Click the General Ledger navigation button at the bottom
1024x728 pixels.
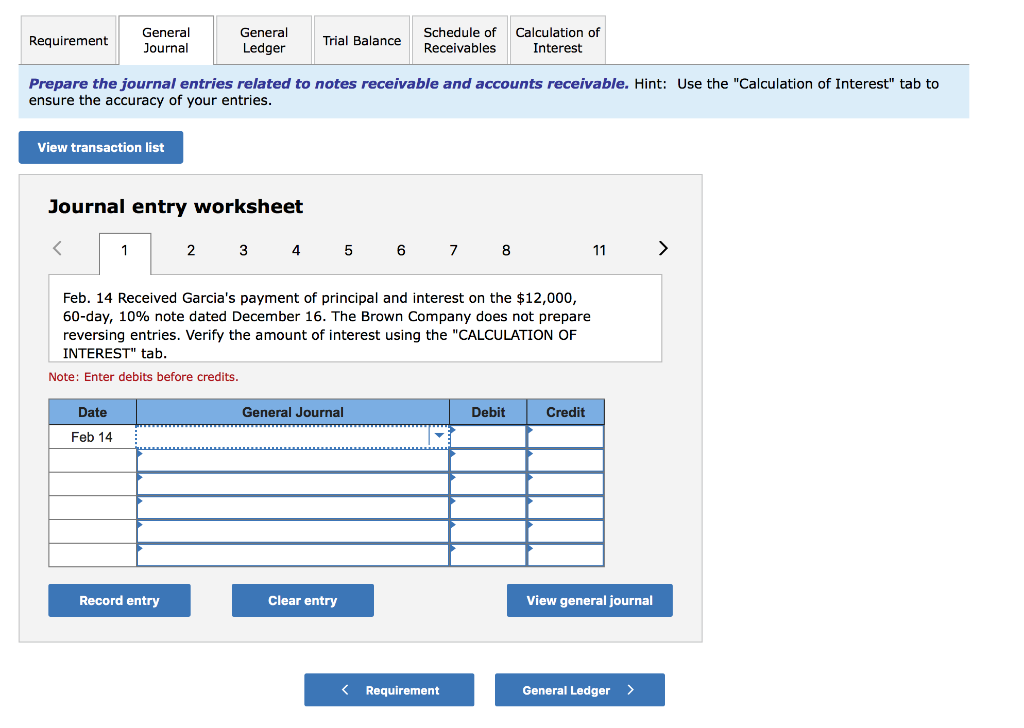point(579,689)
